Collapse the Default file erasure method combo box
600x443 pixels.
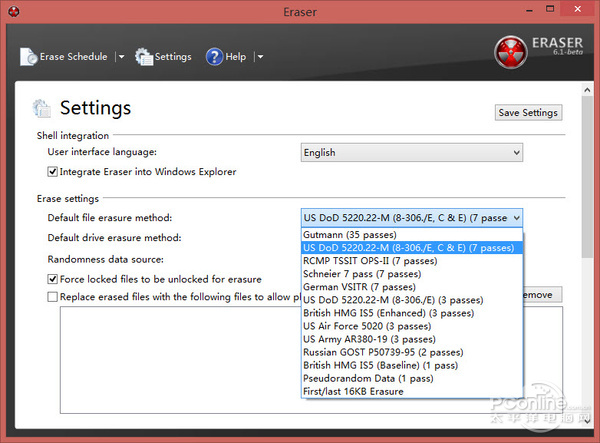click(x=412, y=218)
